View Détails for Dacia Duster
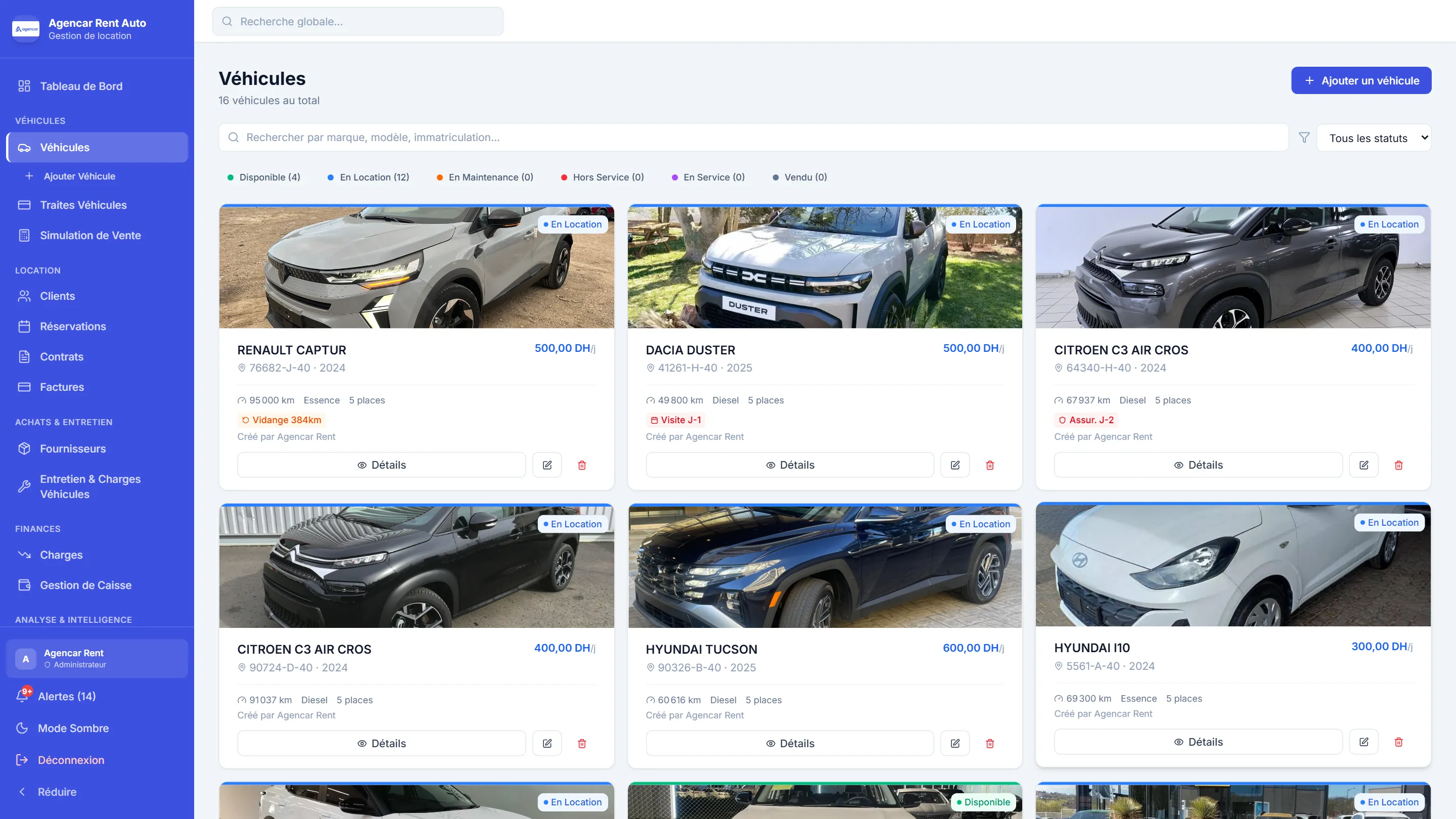The width and height of the screenshot is (1456, 819). 790,465
